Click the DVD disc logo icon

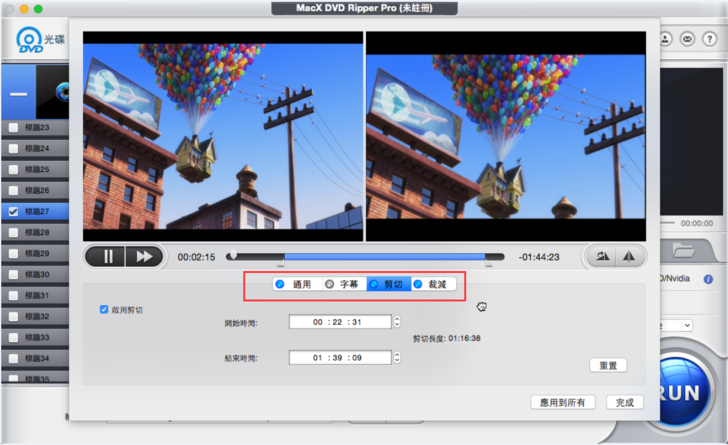(29, 40)
